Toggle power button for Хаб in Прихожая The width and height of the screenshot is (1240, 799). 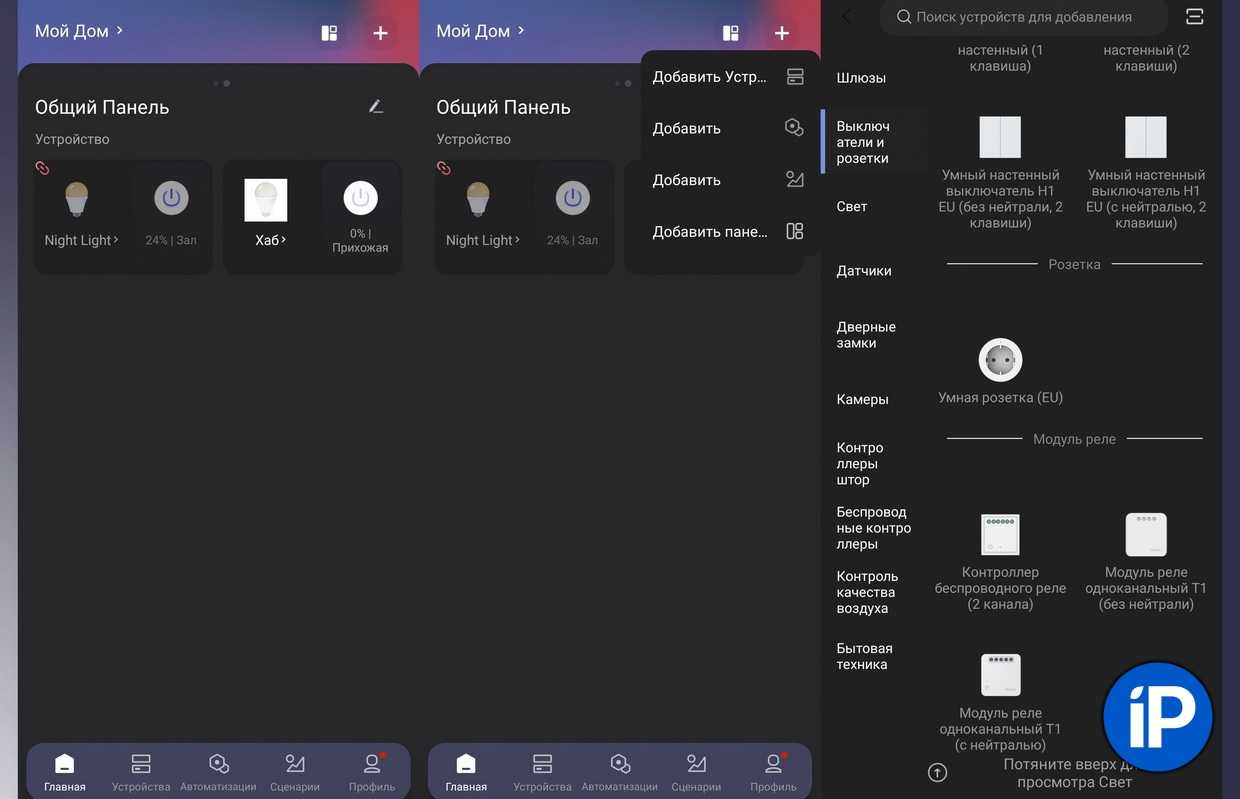361,198
